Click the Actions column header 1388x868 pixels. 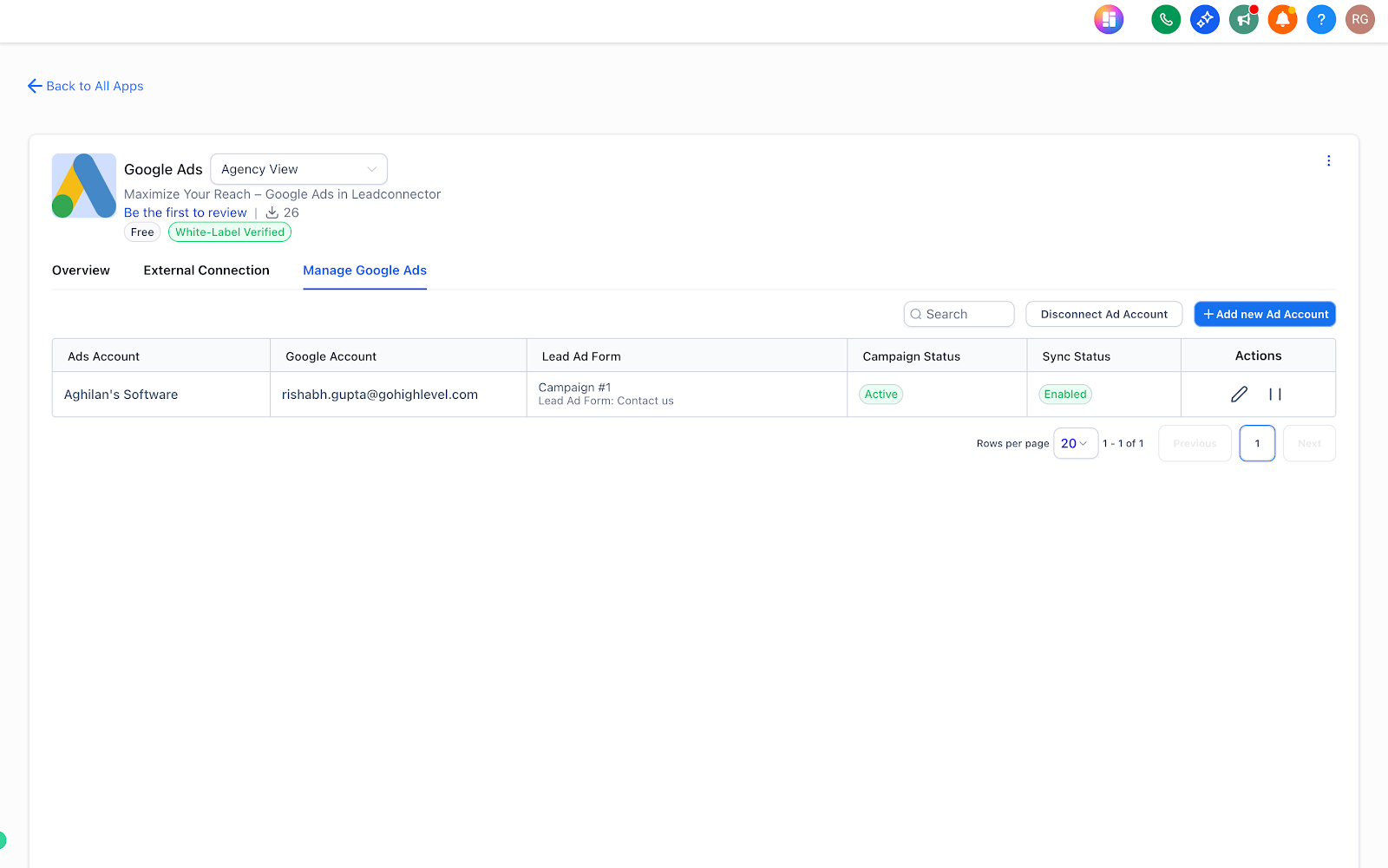click(x=1258, y=356)
